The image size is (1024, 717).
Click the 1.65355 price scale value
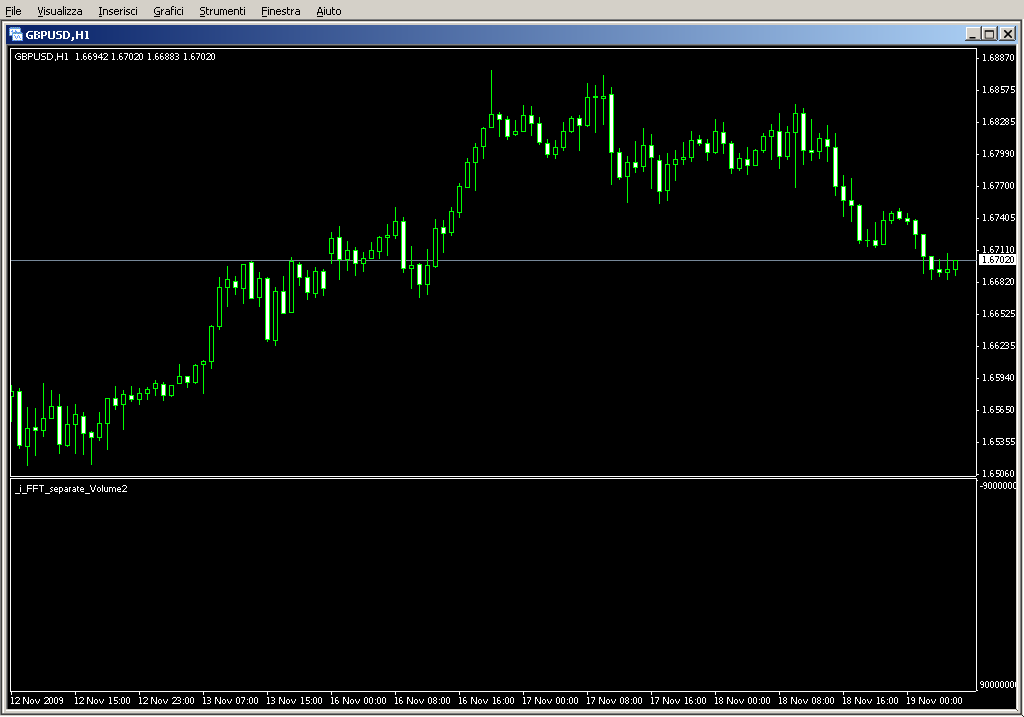point(998,441)
